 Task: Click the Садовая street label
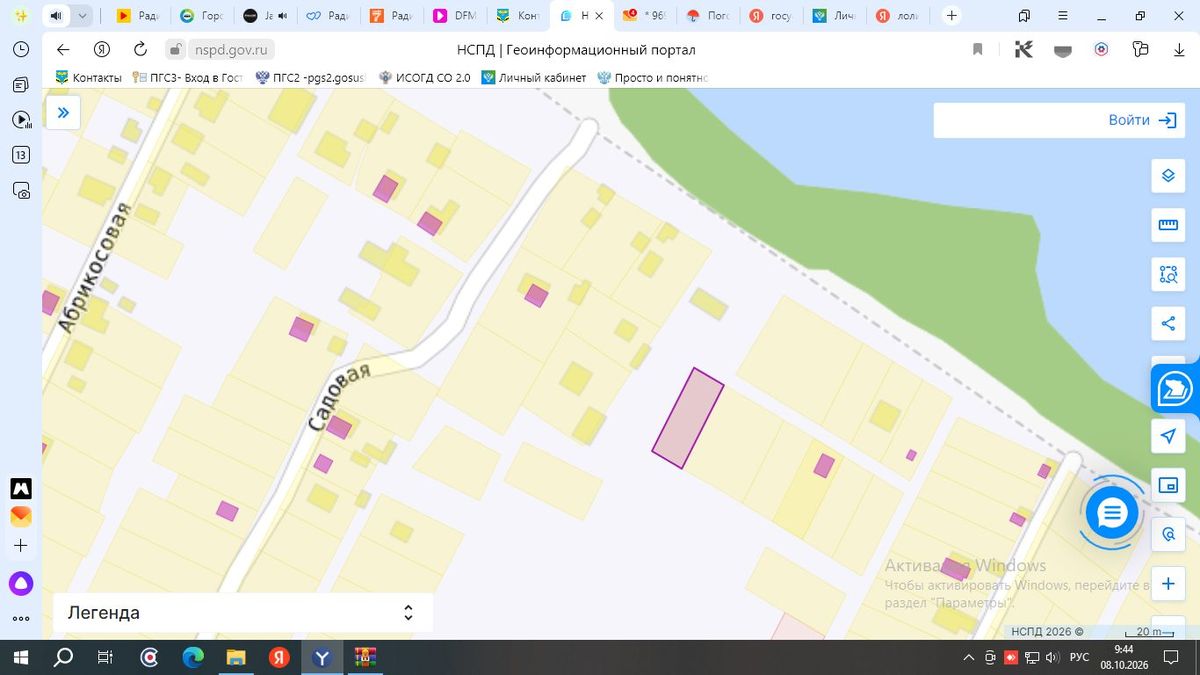(339, 398)
